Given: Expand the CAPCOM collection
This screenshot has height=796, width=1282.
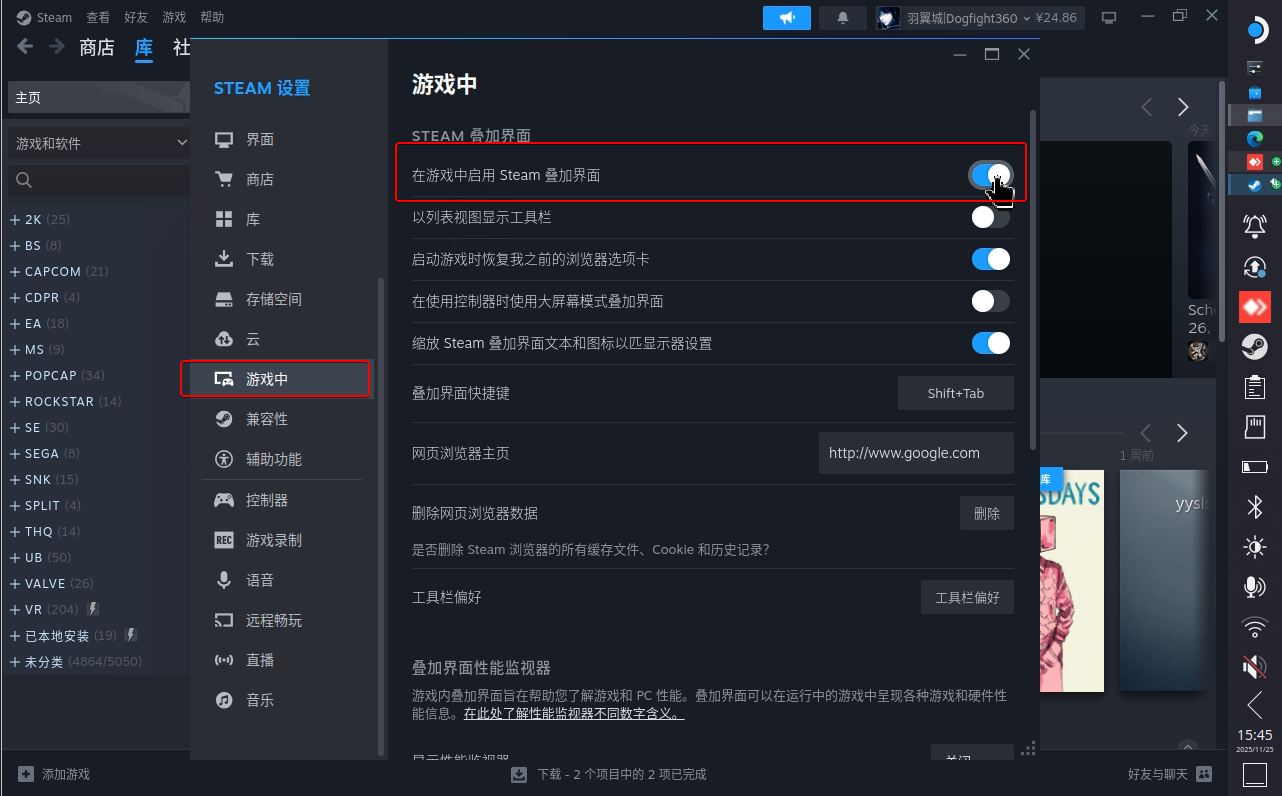Looking at the screenshot, I should [x=15, y=271].
